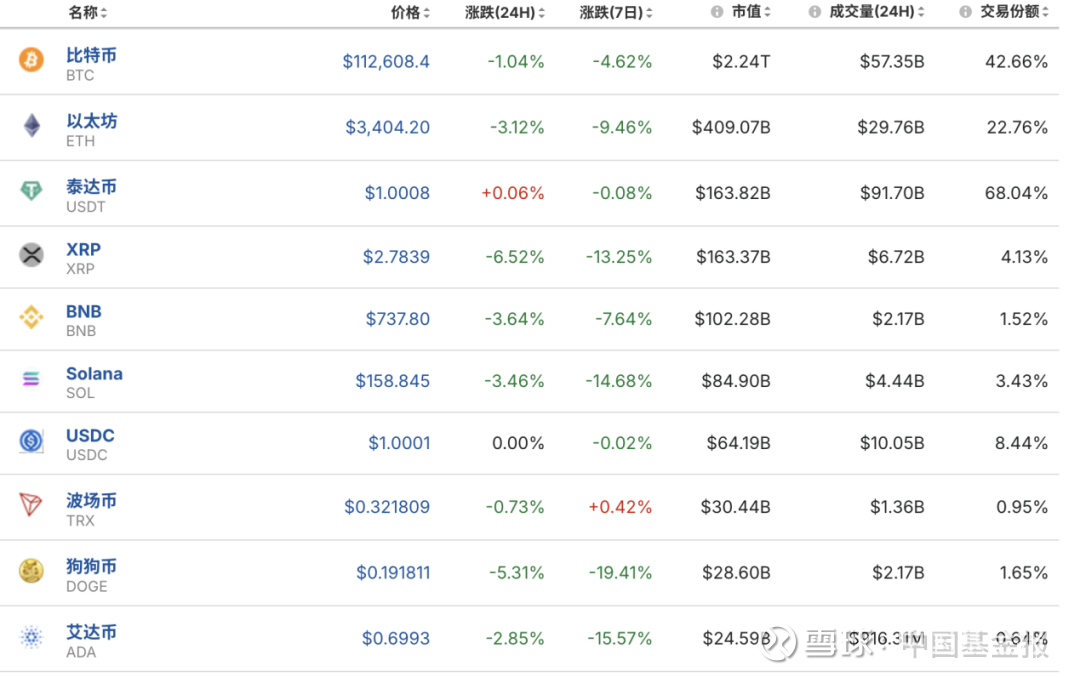Click the Ethereum diamond logo icon
Screen dimensions: 1080x677
tap(32, 125)
